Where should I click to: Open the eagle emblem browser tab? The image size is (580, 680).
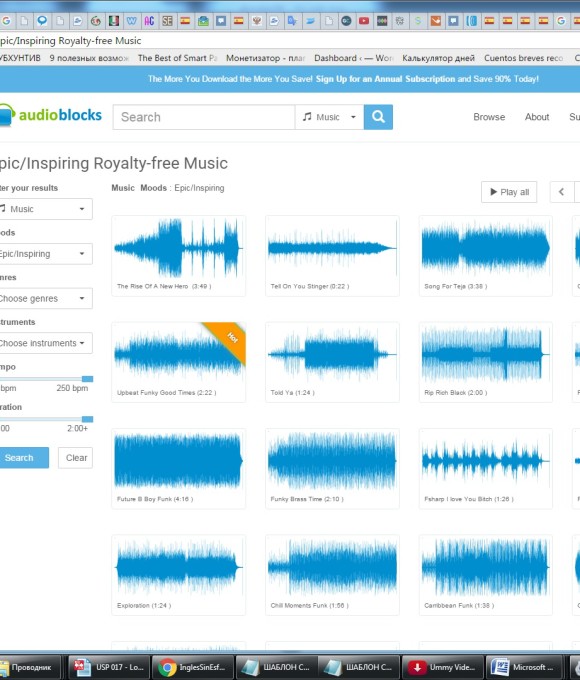257,20
